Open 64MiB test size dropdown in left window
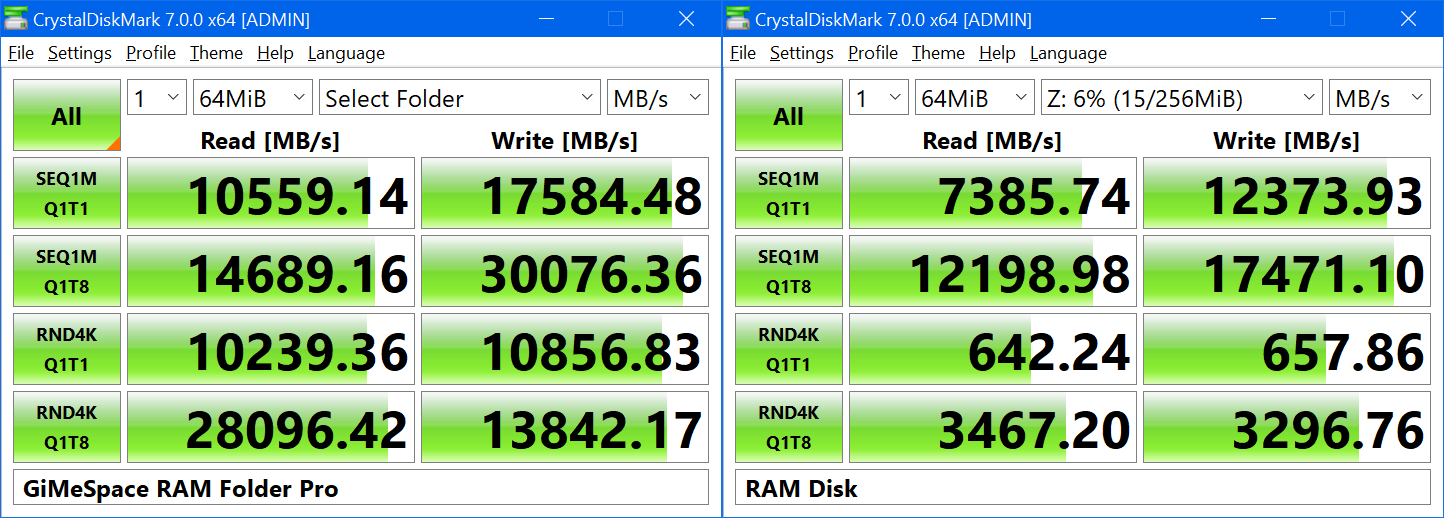Viewport: 1444px width, 518px height. [x=253, y=98]
